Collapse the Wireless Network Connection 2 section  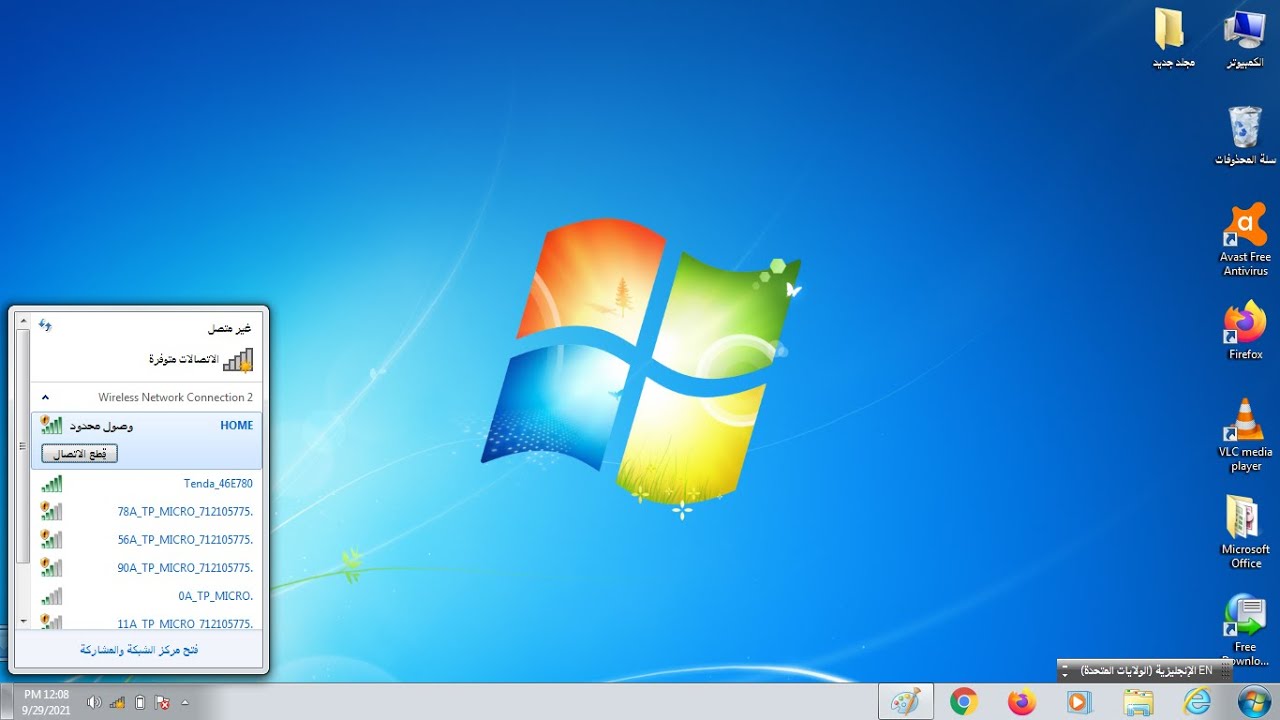point(45,397)
